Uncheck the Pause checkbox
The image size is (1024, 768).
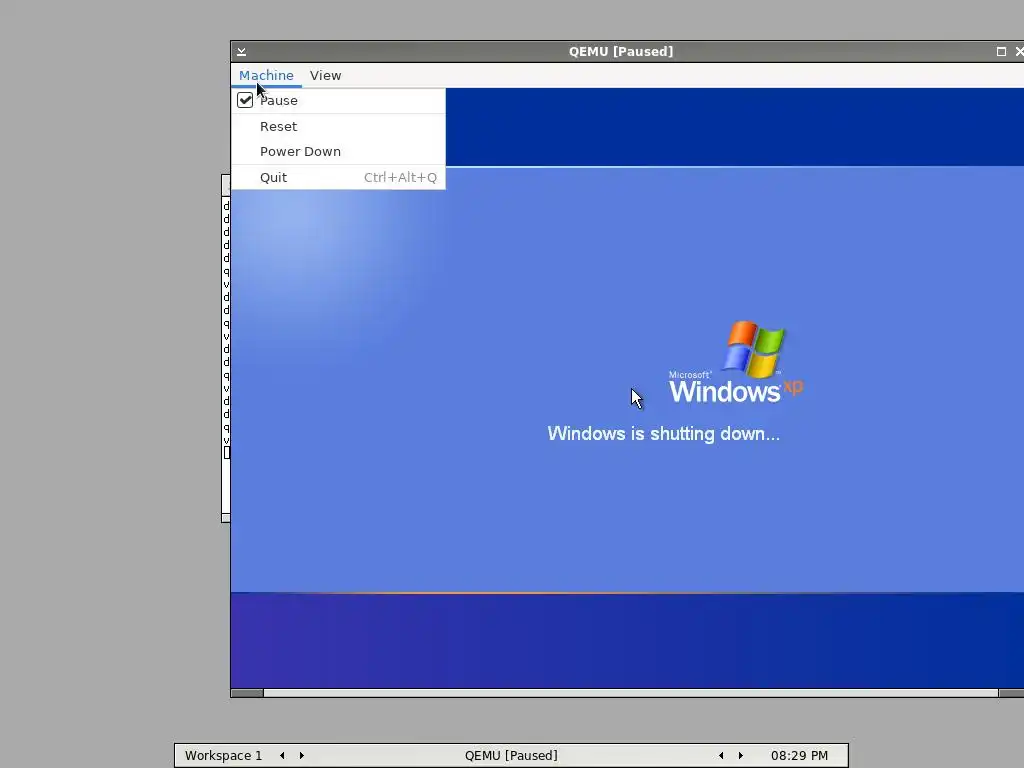[x=245, y=100]
